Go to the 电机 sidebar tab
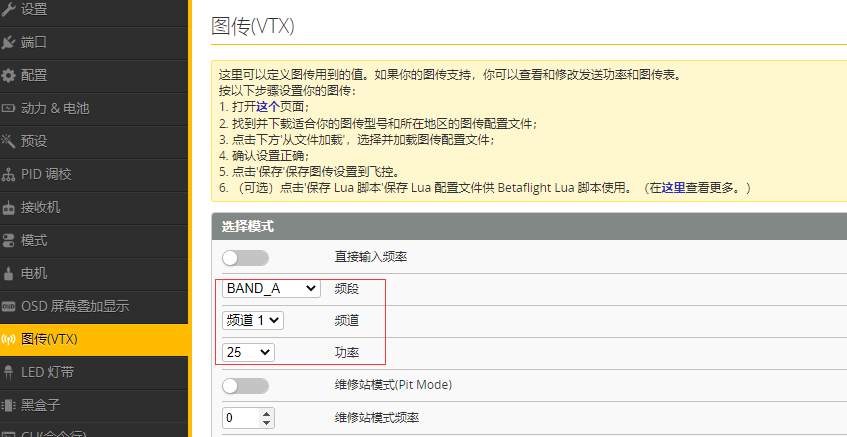Image resolution: width=847 pixels, height=437 pixels. click(34, 273)
